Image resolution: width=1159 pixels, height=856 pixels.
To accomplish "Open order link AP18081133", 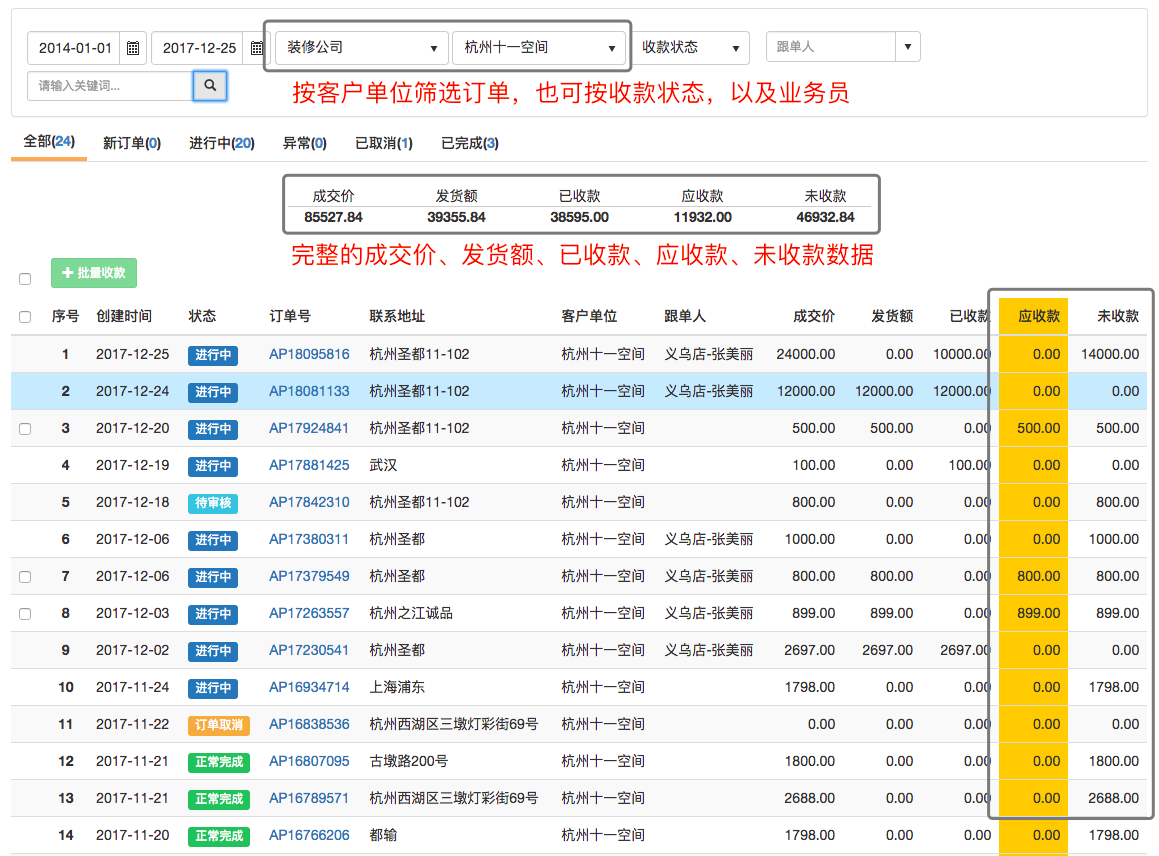I will point(309,391).
